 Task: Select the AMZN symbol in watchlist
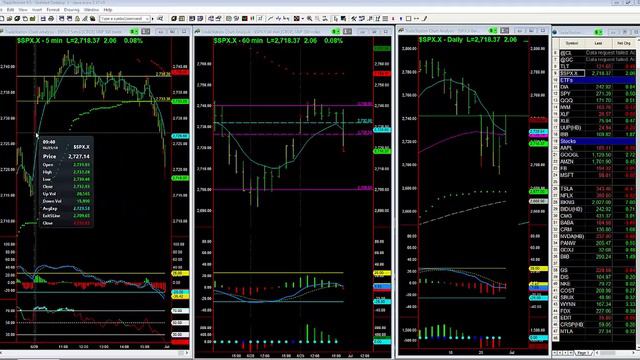[567, 162]
